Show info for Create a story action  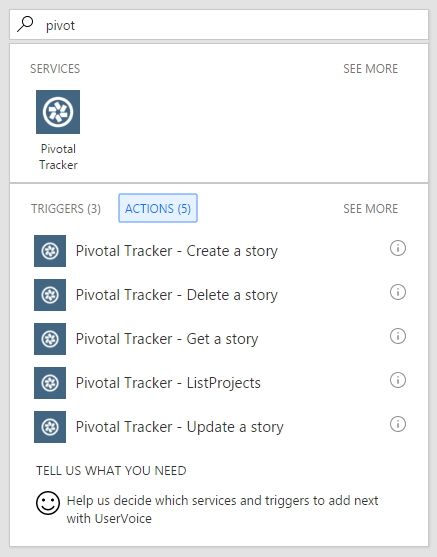point(398,248)
